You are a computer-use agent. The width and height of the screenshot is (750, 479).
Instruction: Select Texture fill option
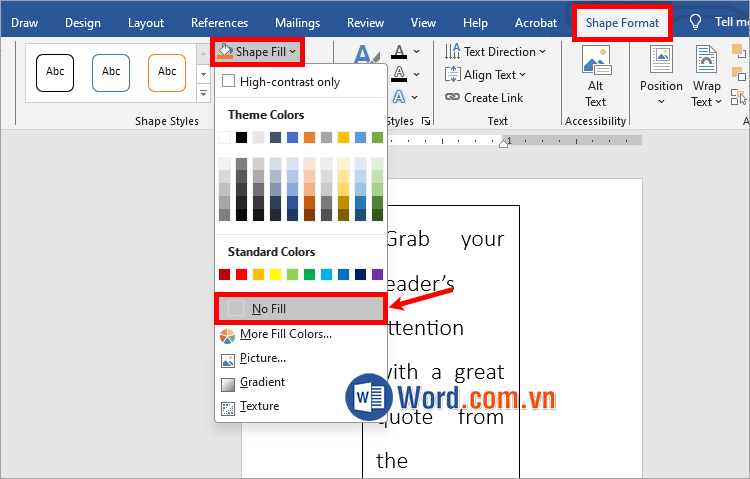click(259, 406)
